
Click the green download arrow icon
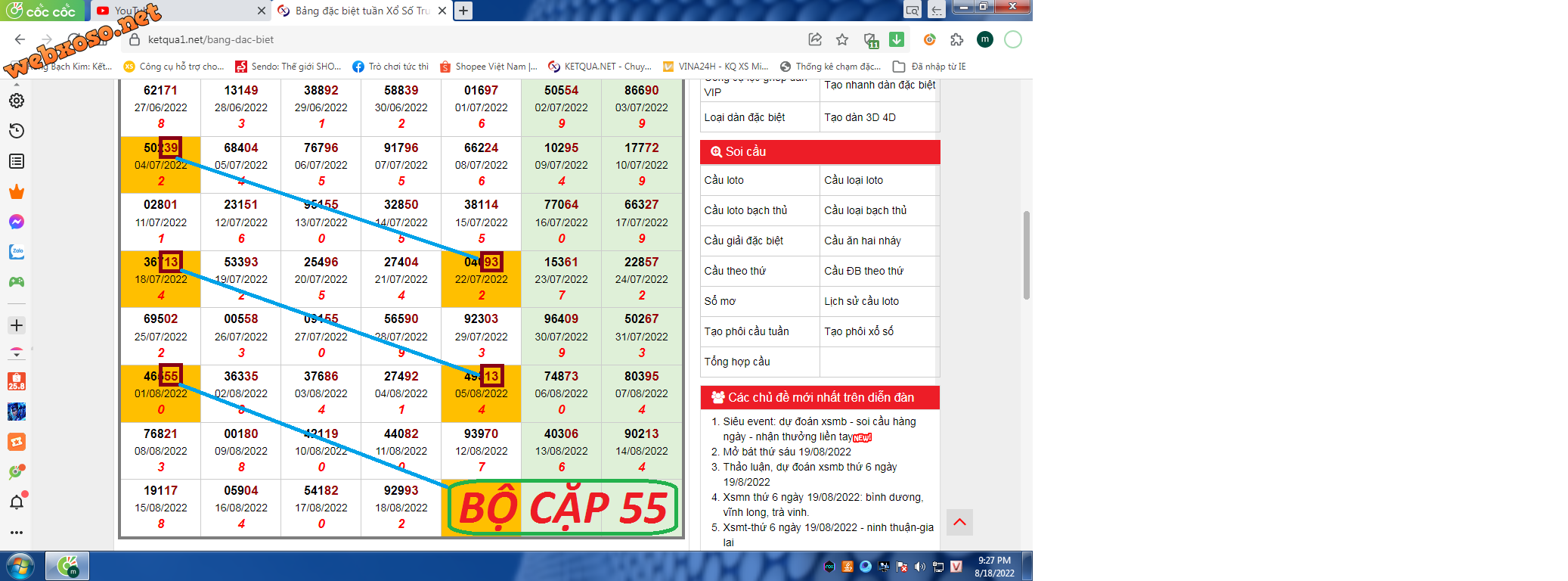pyautogui.click(x=897, y=39)
